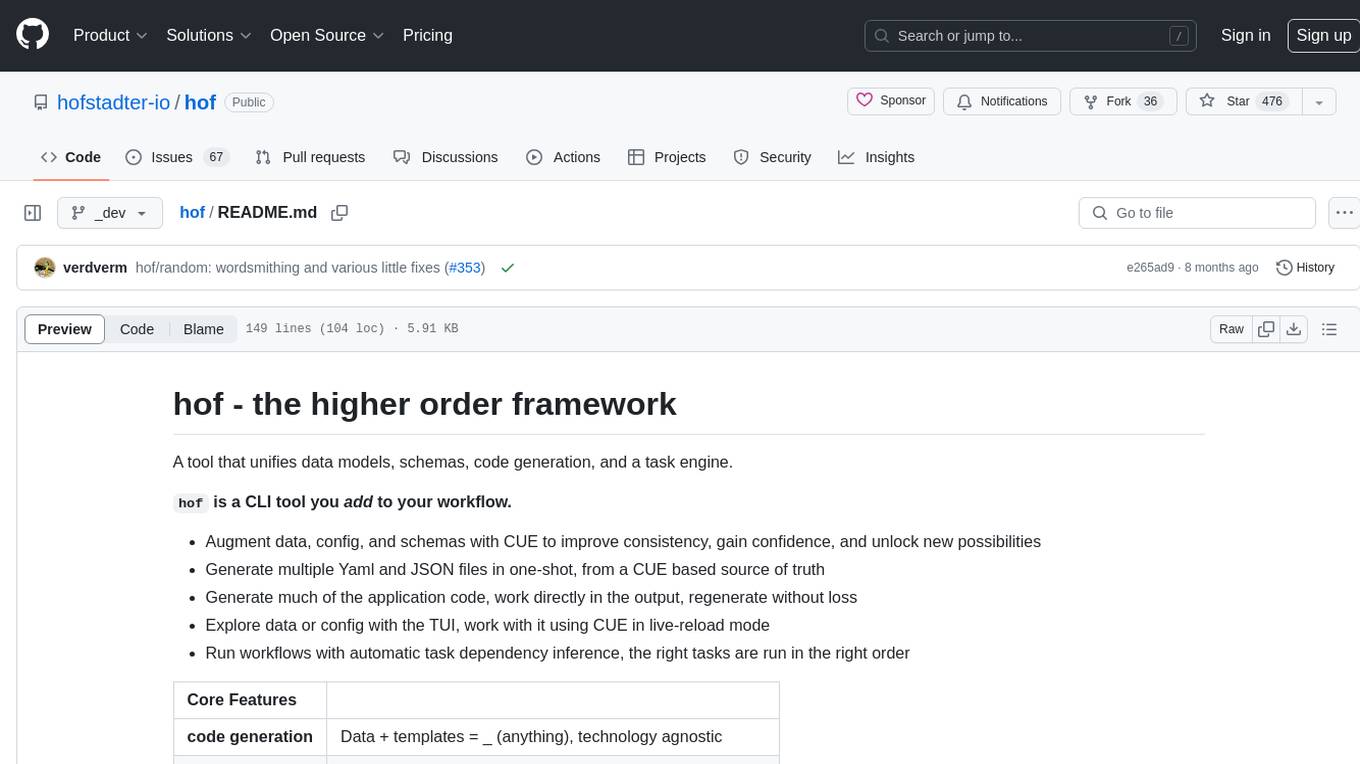1360x764 pixels.
Task: Select the Pull requests tab
Action: pyautogui.click(x=310, y=157)
